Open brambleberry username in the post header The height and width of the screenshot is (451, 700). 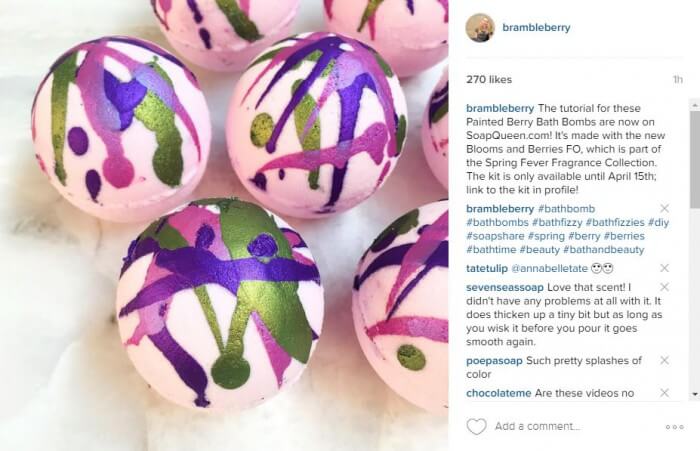click(x=536, y=28)
